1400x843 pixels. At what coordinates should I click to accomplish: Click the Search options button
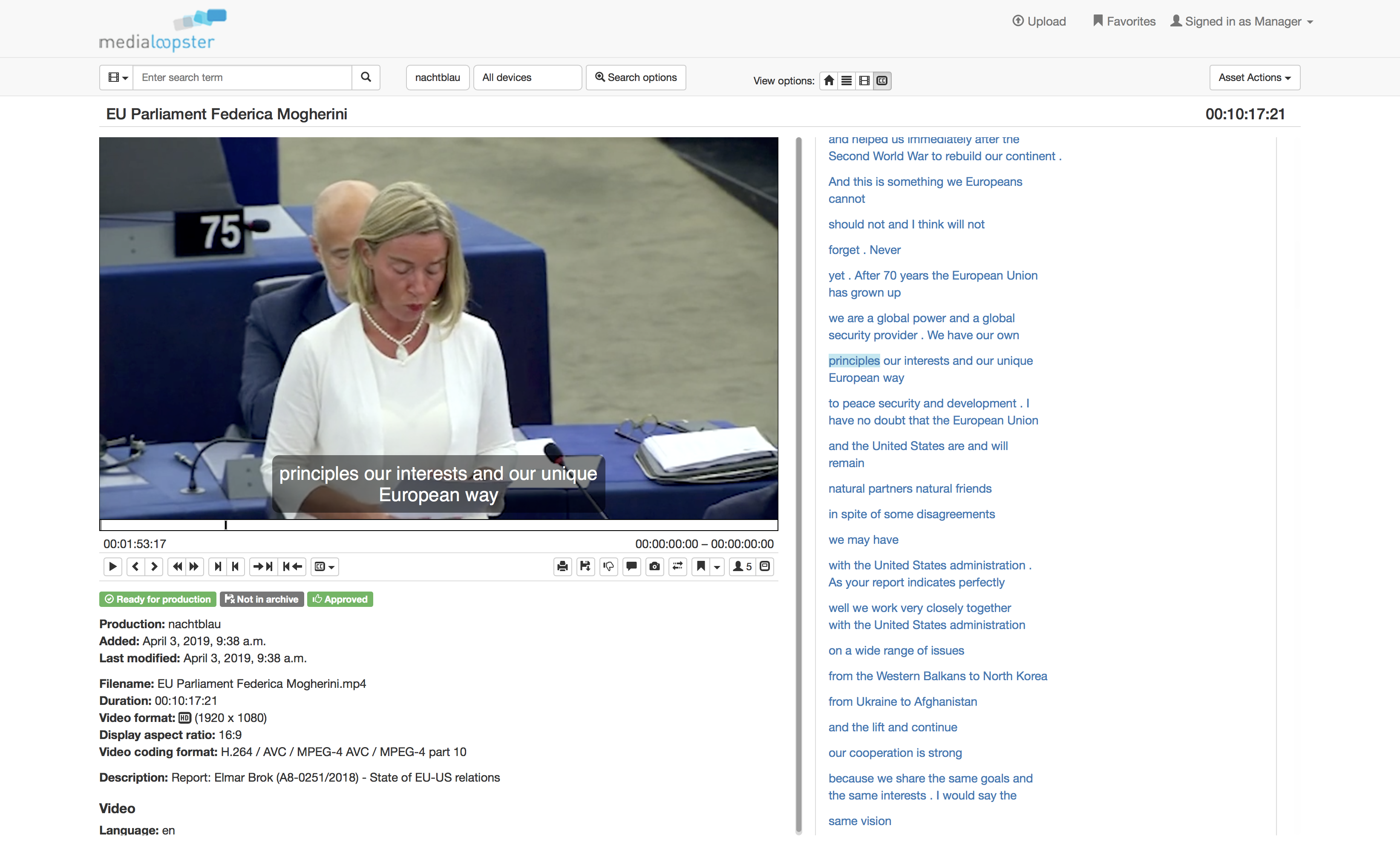click(x=635, y=77)
